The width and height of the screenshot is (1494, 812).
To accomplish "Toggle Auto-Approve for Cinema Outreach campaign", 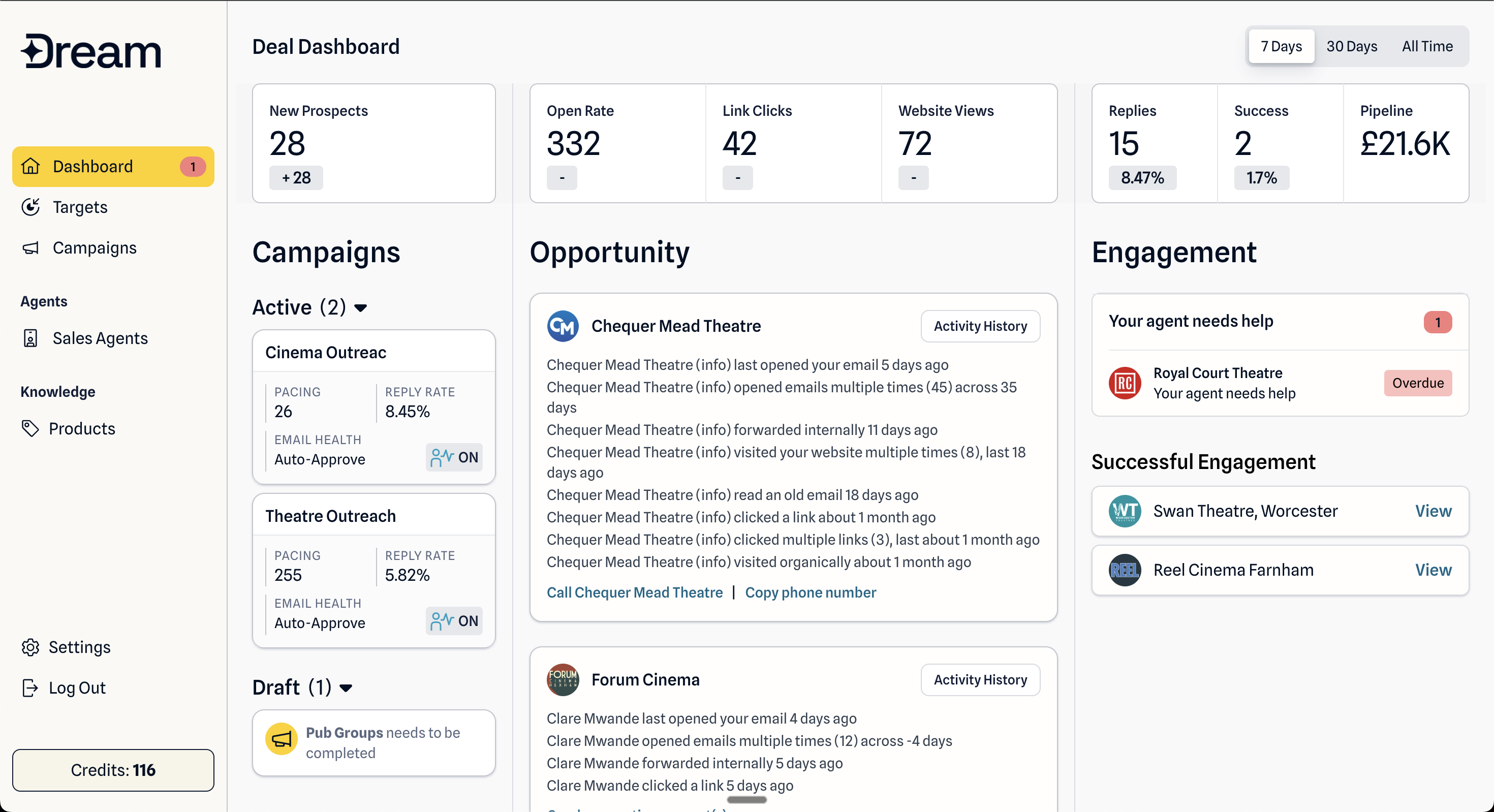I will [x=454, y=458].
